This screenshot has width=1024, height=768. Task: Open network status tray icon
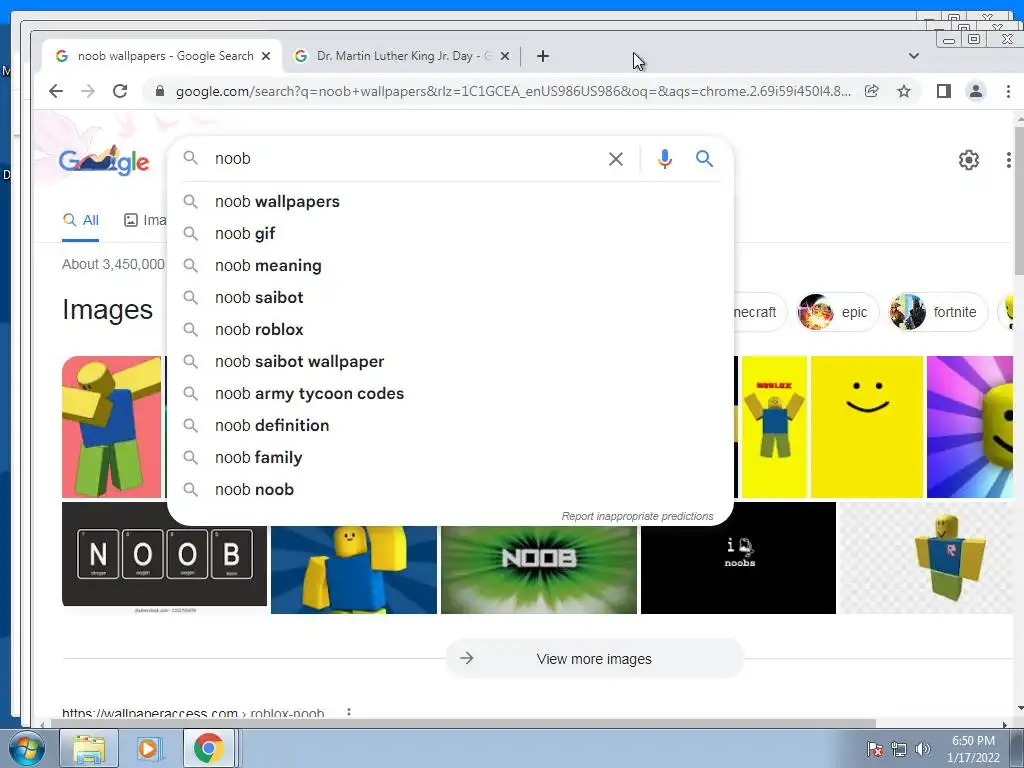(899, 749)
